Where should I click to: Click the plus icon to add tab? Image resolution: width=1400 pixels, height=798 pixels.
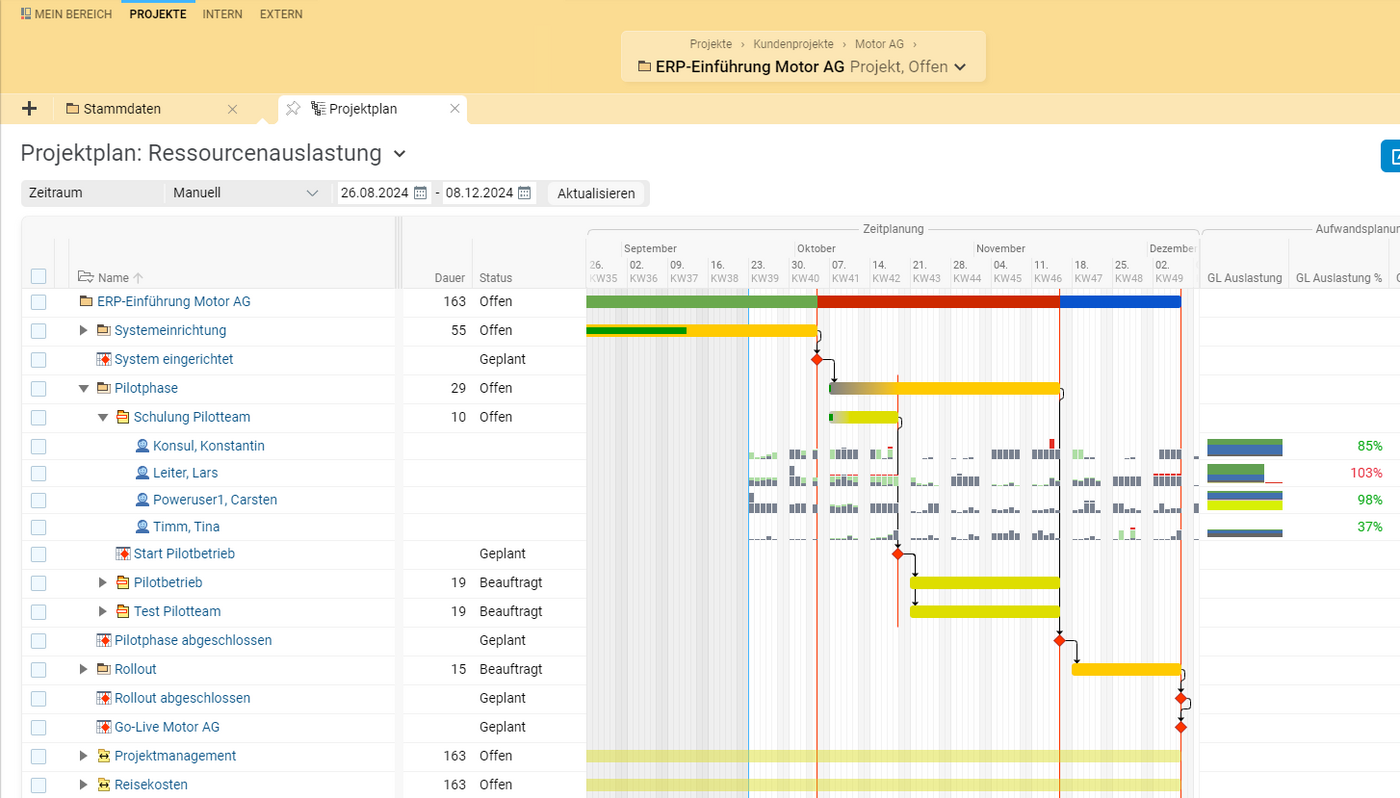pyautogui.click(x=29, y=109)
